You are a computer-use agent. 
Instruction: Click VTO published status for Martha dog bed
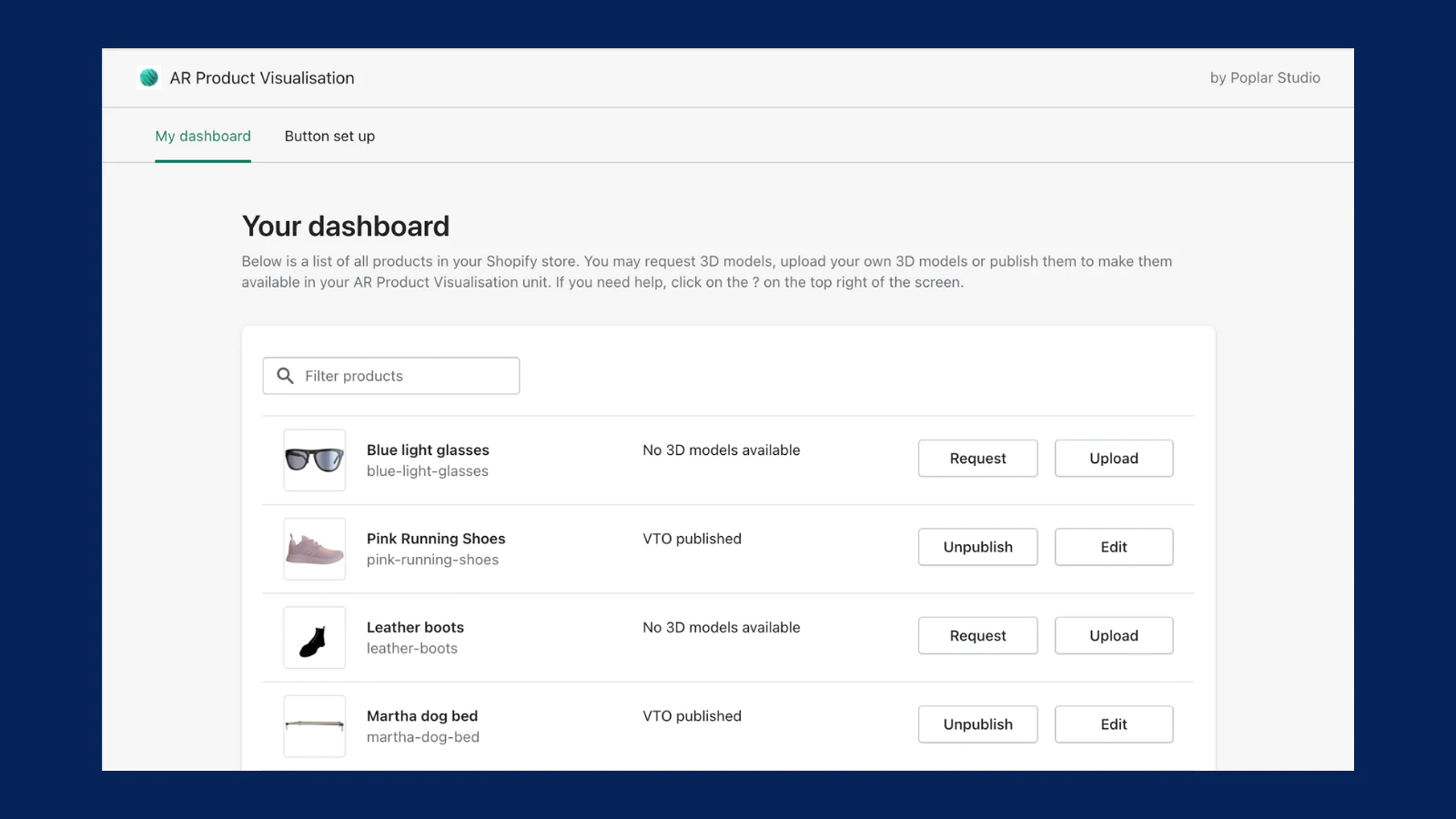coord(692,716)
